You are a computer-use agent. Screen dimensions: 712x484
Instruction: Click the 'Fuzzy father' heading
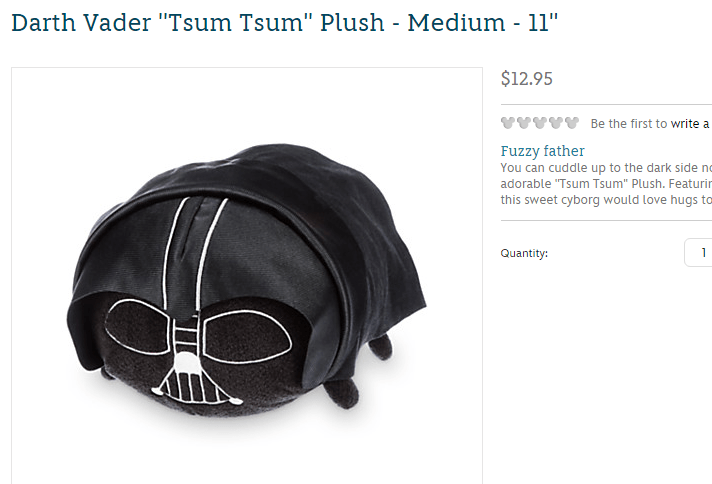pyautogui.click(x=543, y=151)
